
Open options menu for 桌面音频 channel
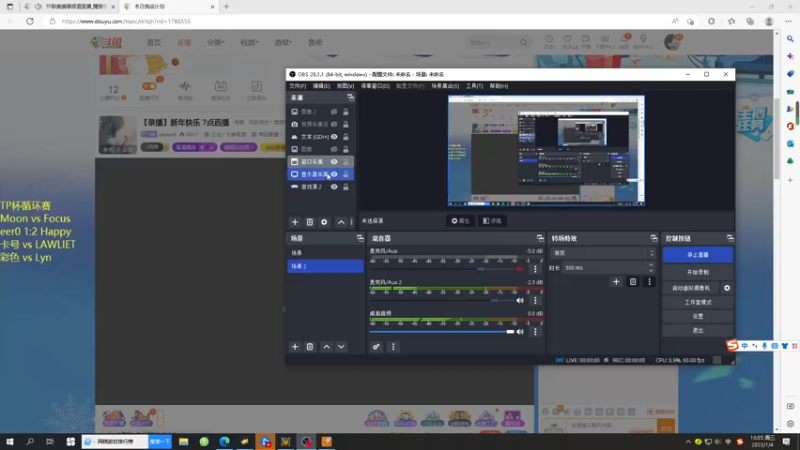coord(535,332)
